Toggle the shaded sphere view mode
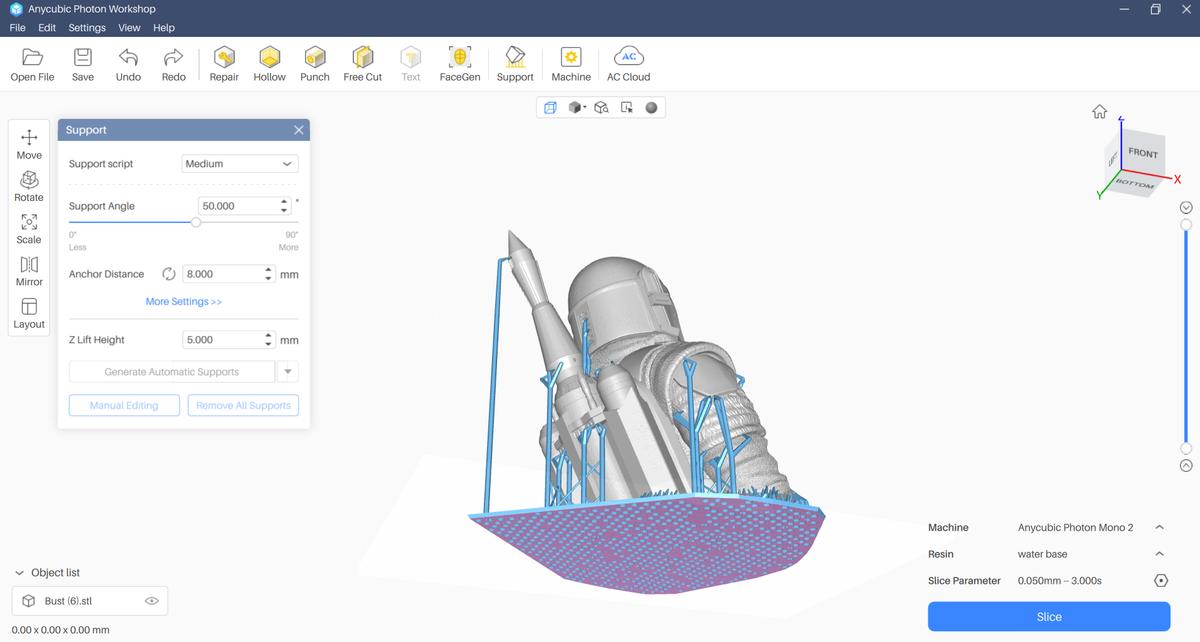This screenshot has width=1200, height=642. click(x=651, y=108)
